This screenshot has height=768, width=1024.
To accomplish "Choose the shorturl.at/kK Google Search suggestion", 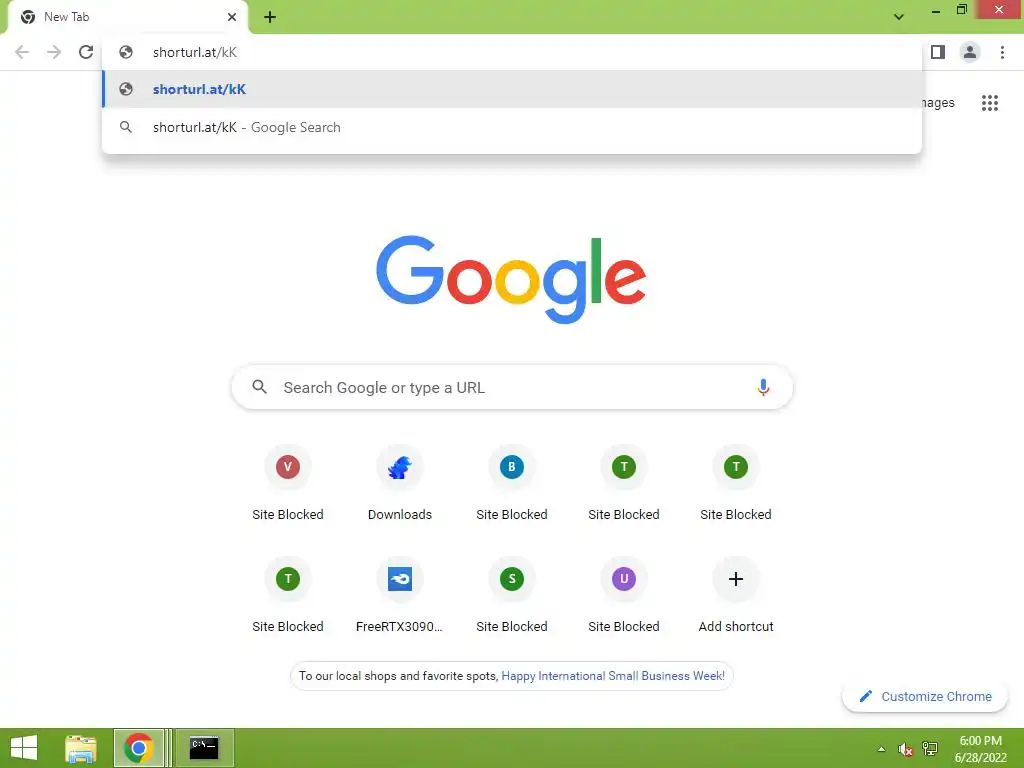I will coord(512,127).
